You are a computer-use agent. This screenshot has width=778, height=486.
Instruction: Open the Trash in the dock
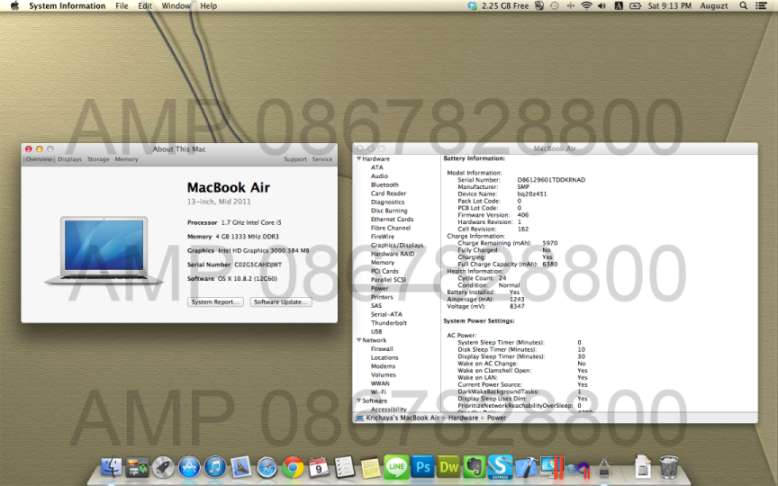669,466
